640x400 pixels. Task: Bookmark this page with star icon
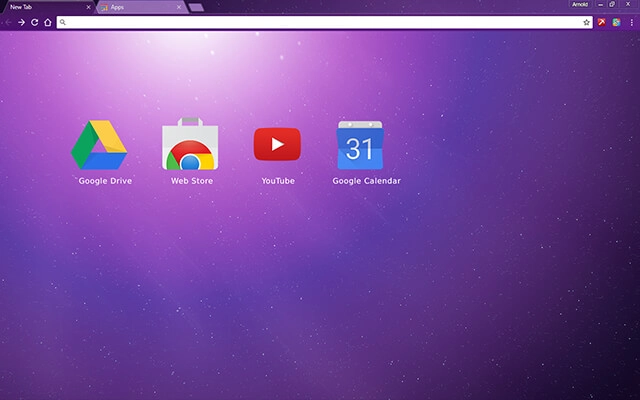587,22
